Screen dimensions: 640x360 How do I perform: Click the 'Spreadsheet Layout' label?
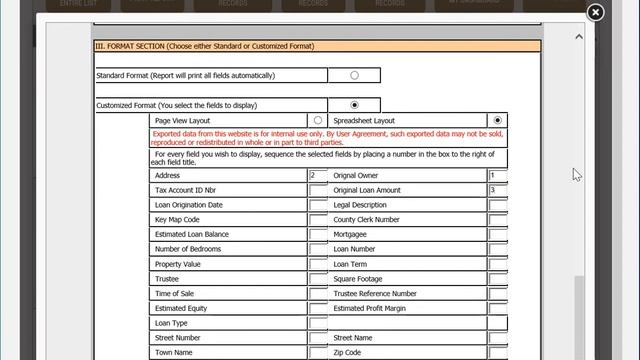[x=364, y=120]
